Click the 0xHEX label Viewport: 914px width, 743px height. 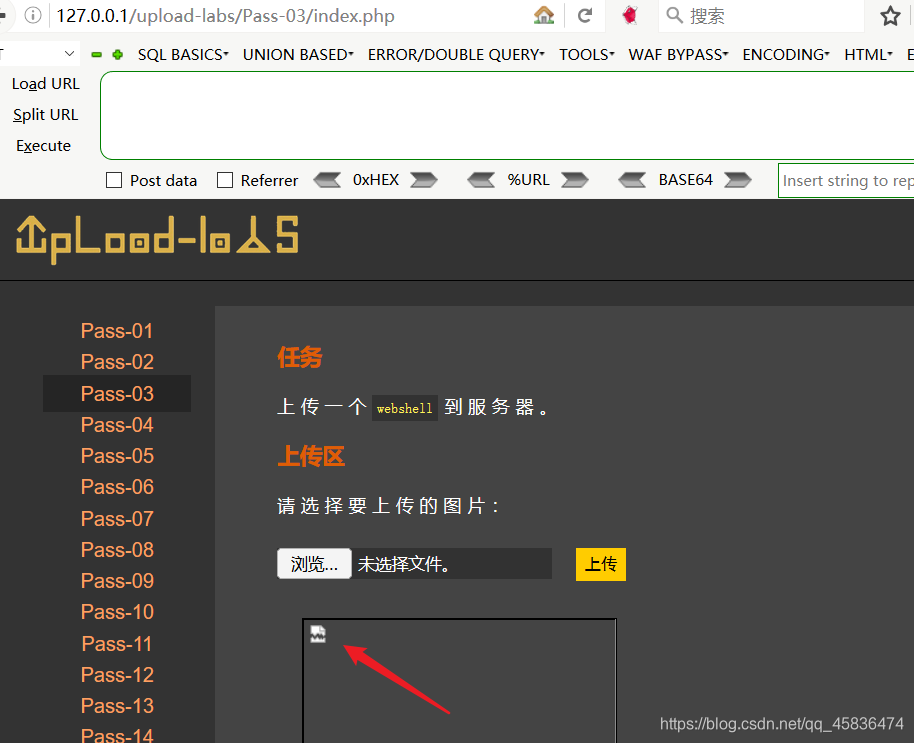tap(376, 180)
